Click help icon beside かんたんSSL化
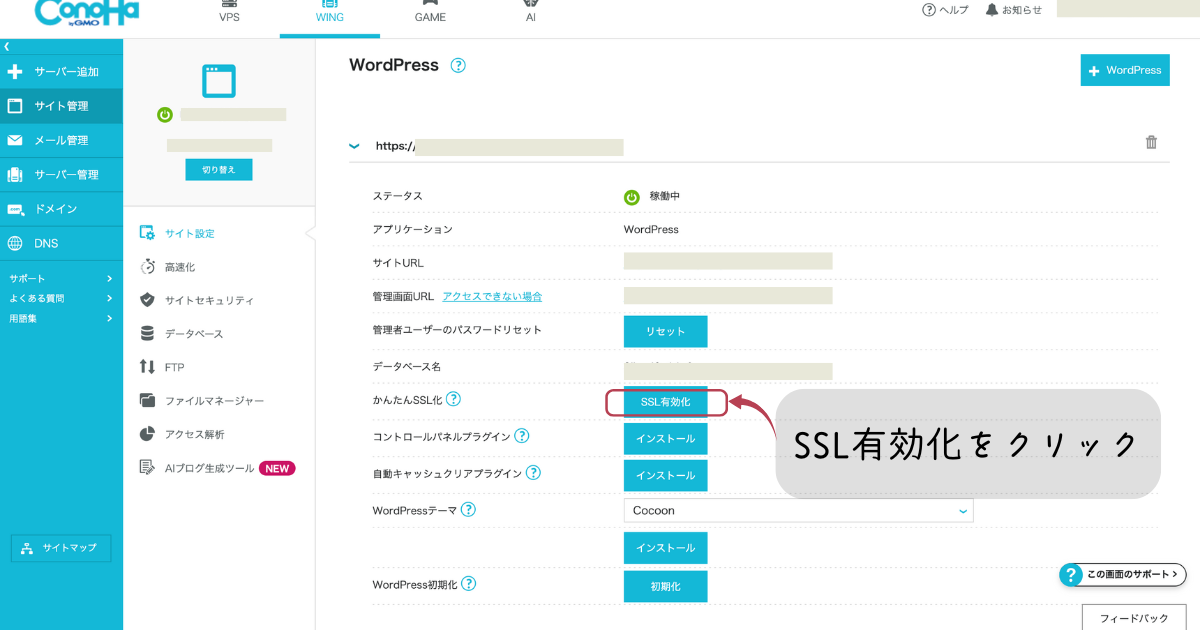The height and width of the screenshot is (630, 1200). 454,399
